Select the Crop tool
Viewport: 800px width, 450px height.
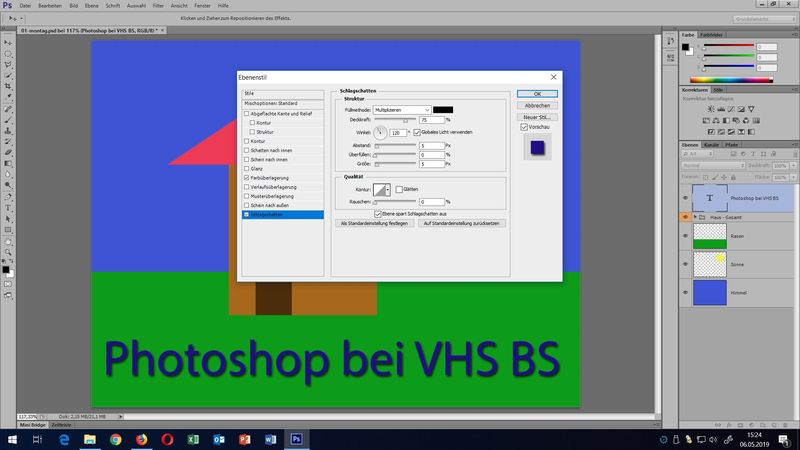tap(8, 86)
